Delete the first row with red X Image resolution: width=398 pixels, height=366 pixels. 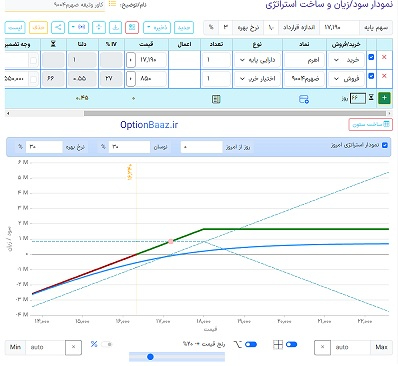[x=384, y=57]
